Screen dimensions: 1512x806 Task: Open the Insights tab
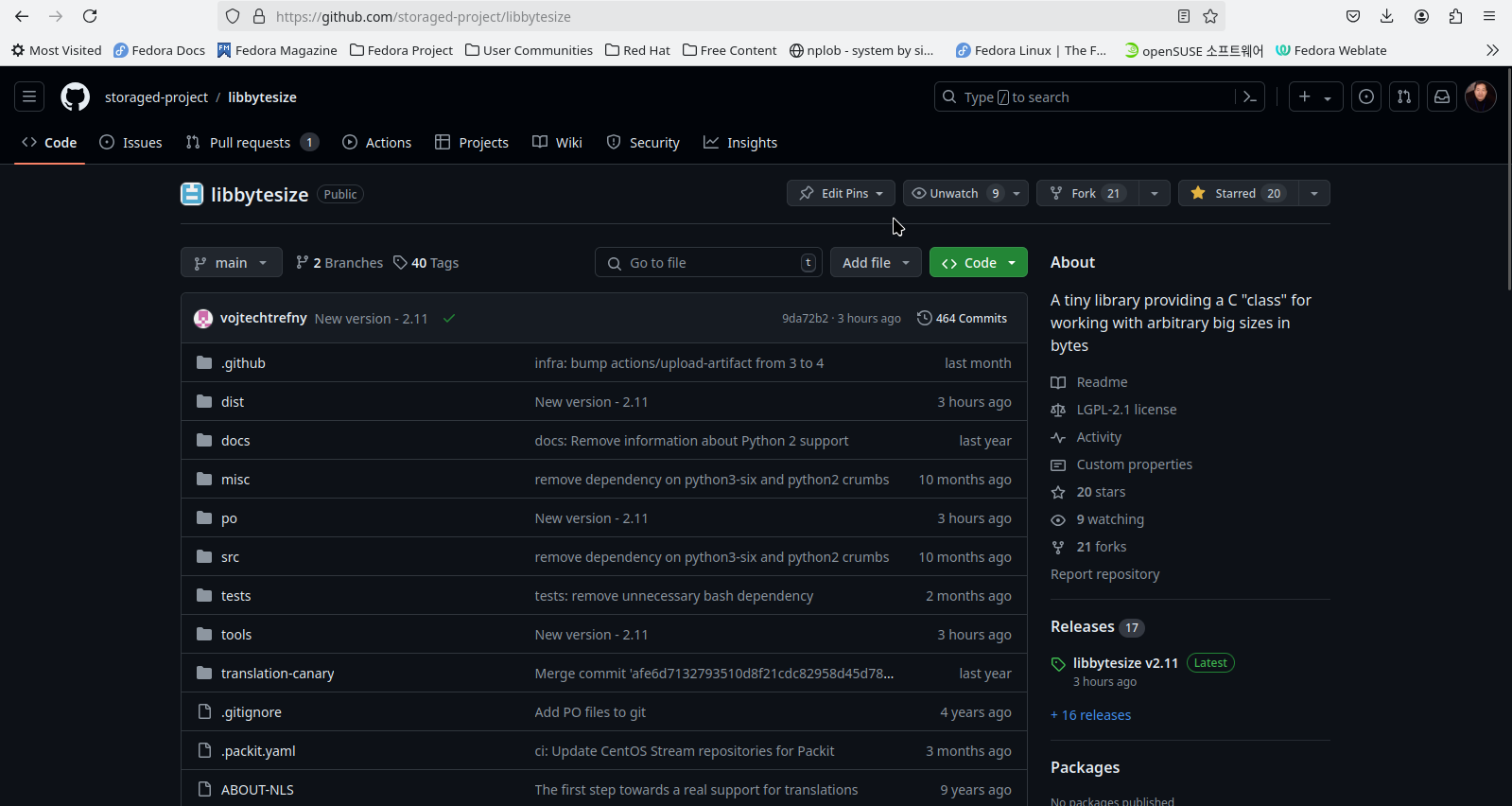(x=740, y=143)
